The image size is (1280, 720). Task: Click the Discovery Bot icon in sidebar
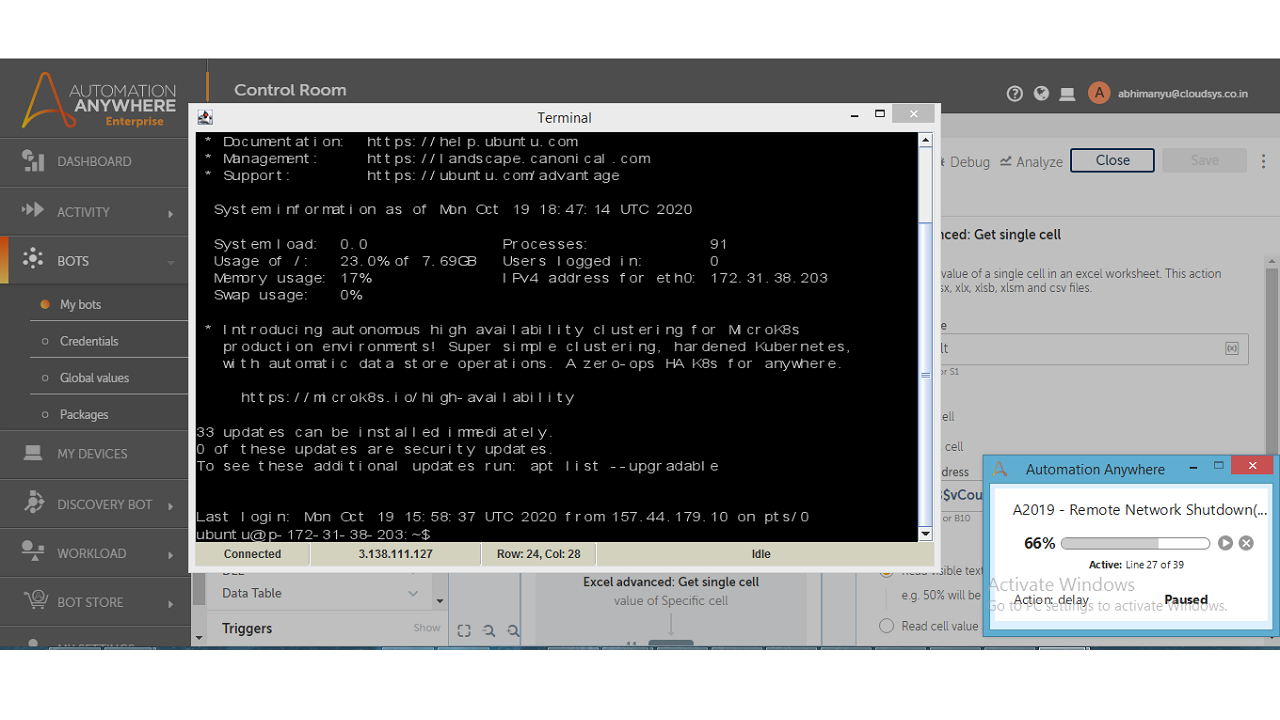click(x=33, y=503)
